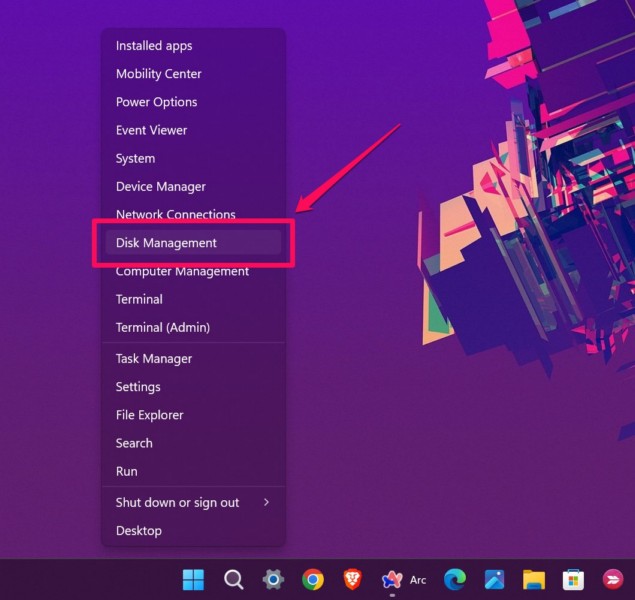
Task: Open Microsoft Edge from taskbar
Action: click(x=455, y=580)
